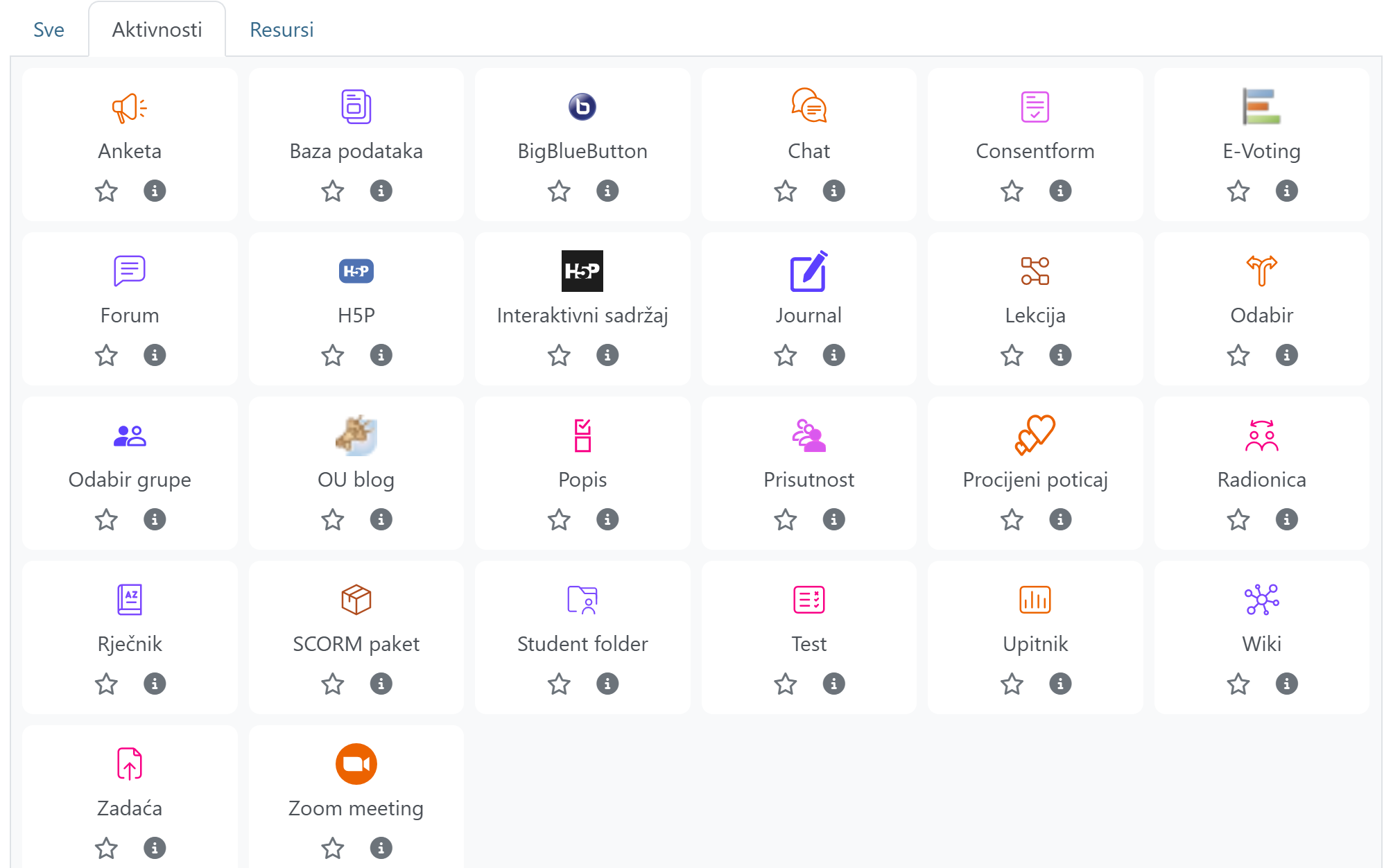Choose the BigBlueButton activity icon
The image size is (1384, 868).
click(x=582, y=107)
